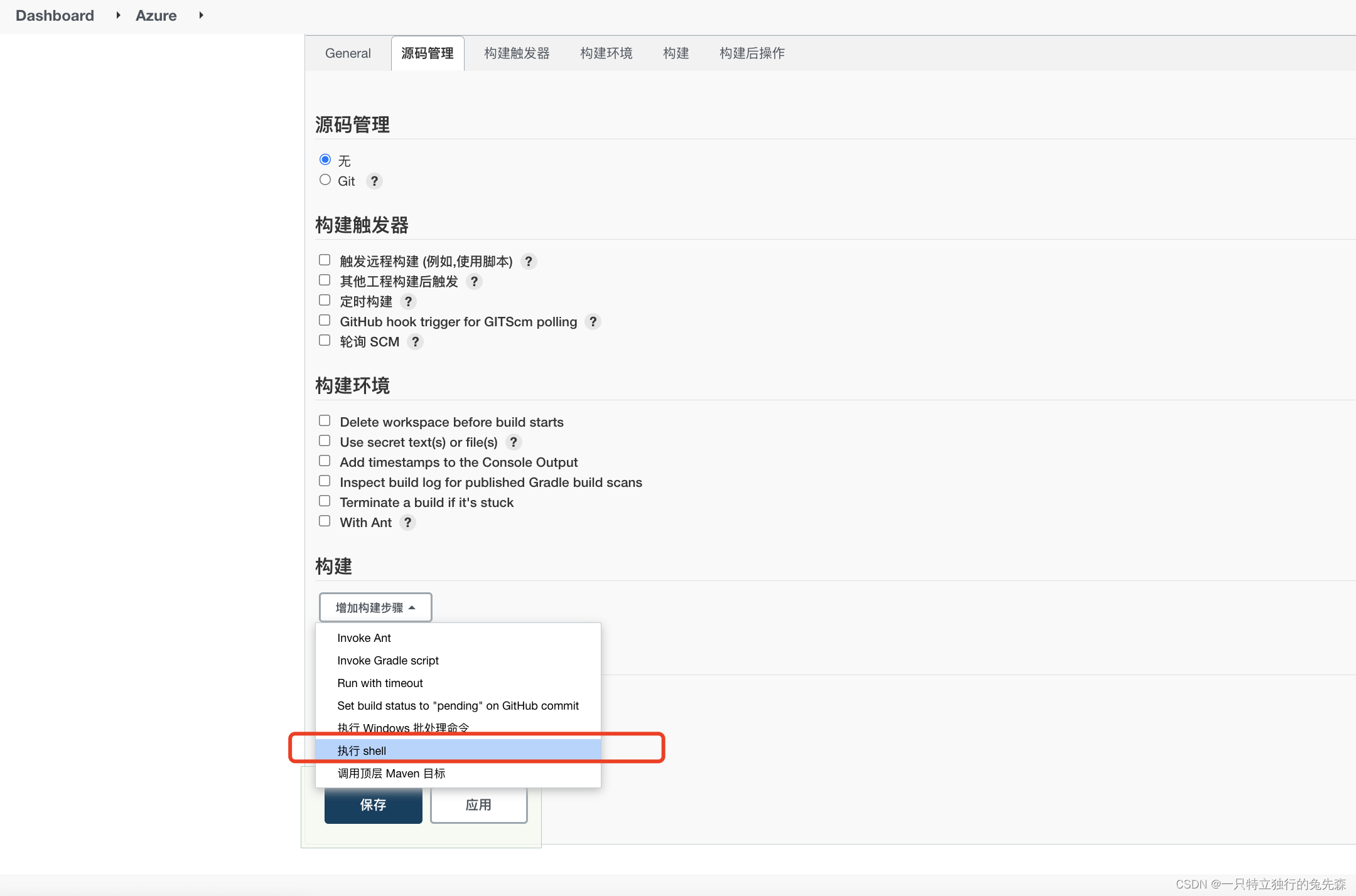Switch to the General tab
Viewport: 1356px width, 896px height.
[348, 53]
